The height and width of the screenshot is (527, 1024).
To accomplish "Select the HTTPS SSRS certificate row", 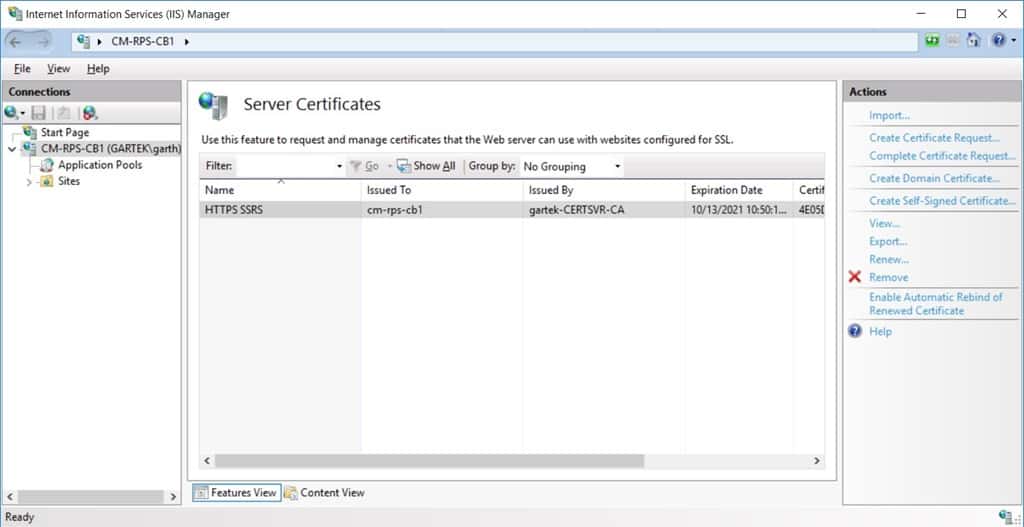I will pos(511,210).
